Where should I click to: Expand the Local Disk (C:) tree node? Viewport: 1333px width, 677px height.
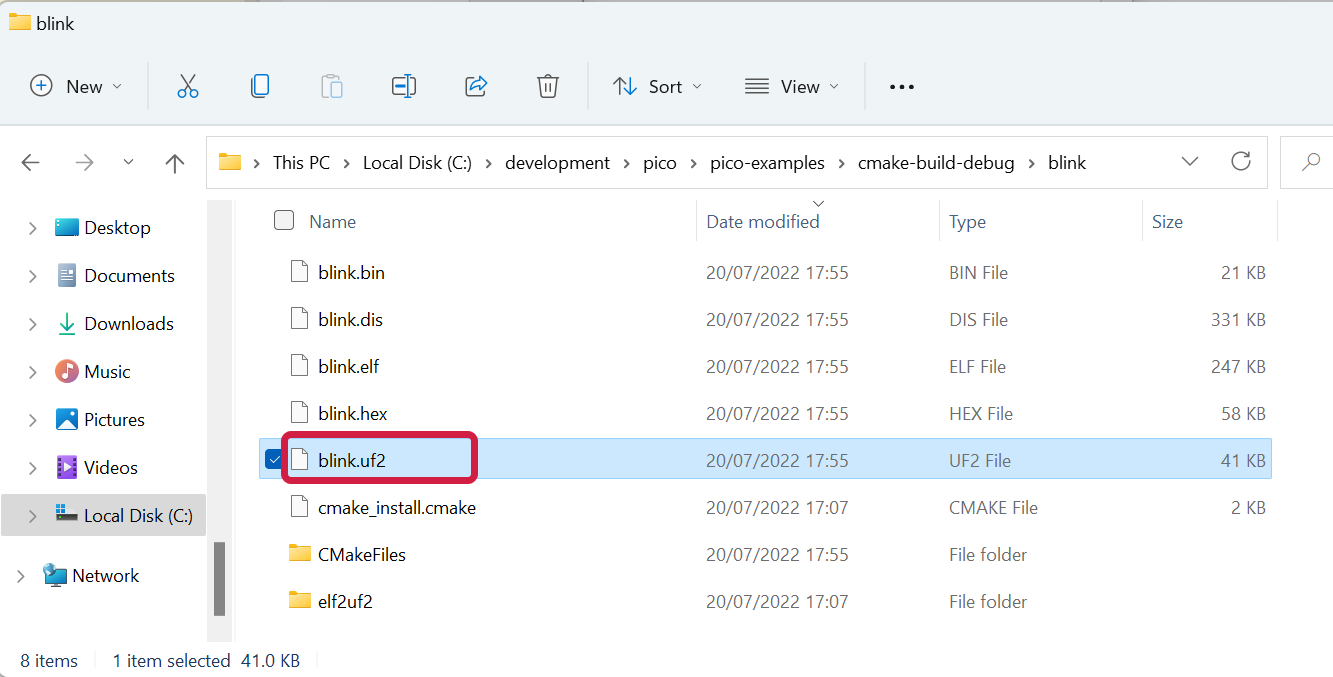click(32, 516)
